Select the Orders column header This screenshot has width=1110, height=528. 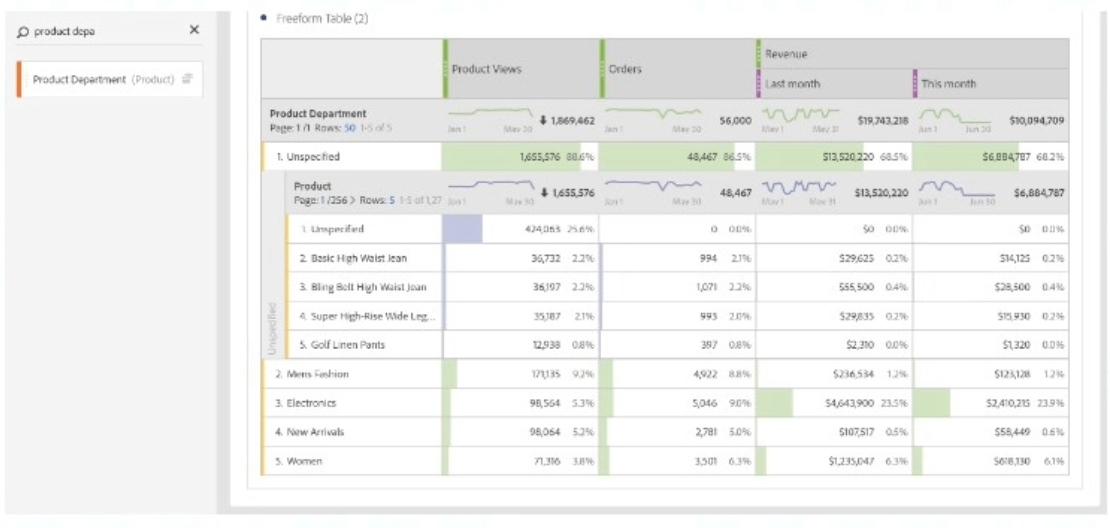tap(625, 69)
